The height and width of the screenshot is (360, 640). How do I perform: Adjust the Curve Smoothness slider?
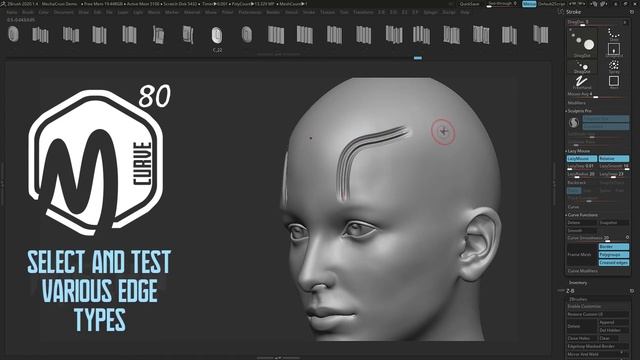click(x=595, y=238)
